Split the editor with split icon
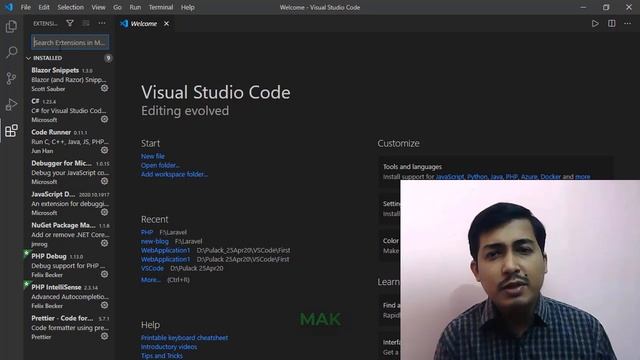 (611, 24)
